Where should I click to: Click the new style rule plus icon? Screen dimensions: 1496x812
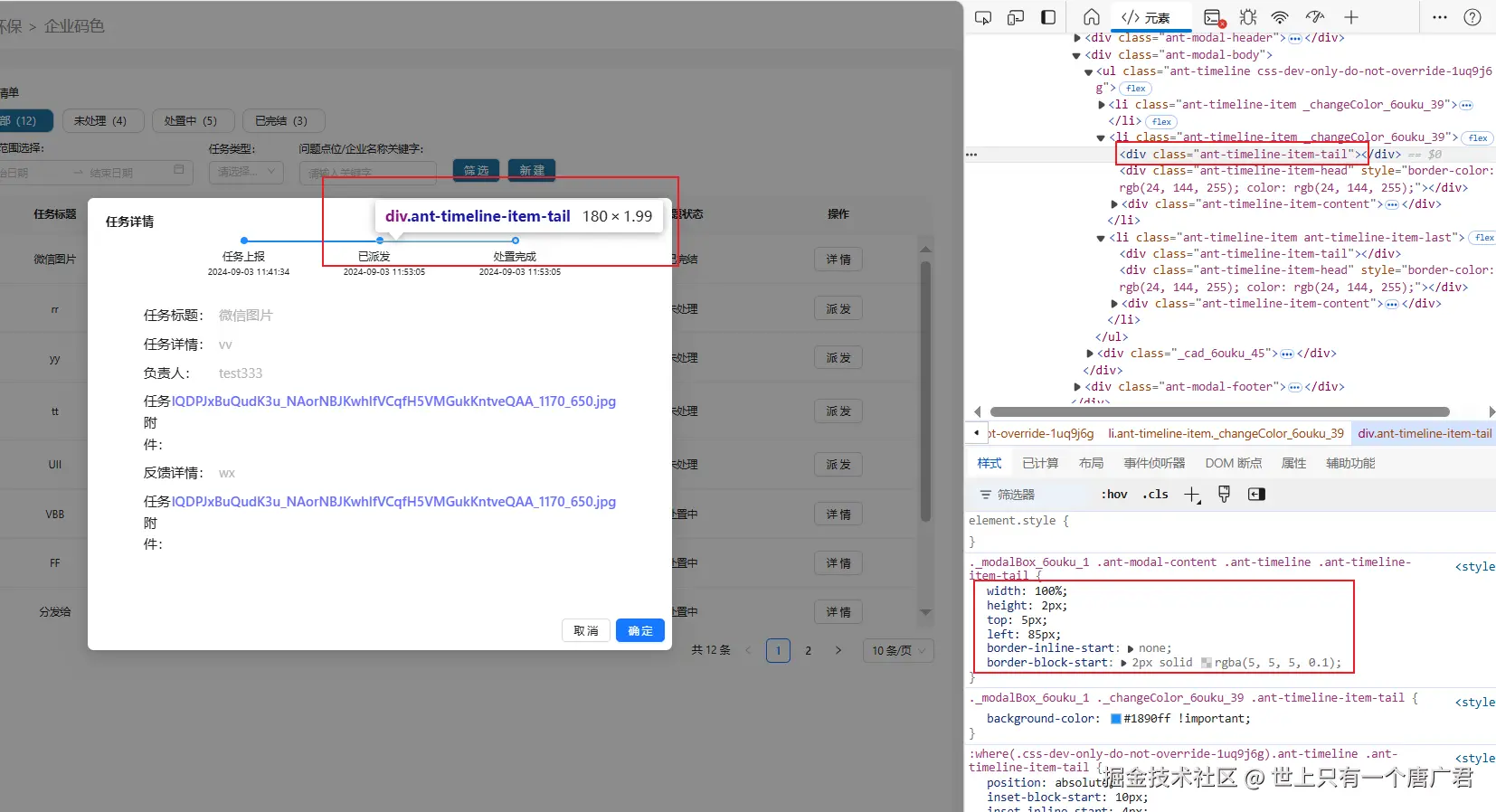(1192, 495)
